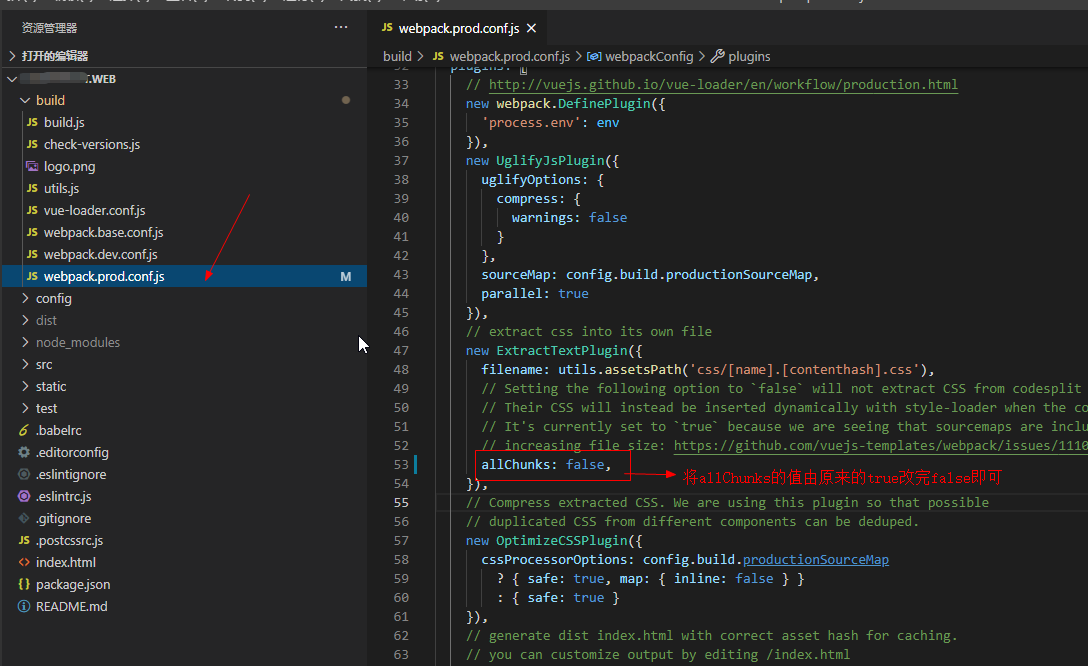Expand the test folder
The width and height of the screenshot is (1088, 666).
click(25, 409)
